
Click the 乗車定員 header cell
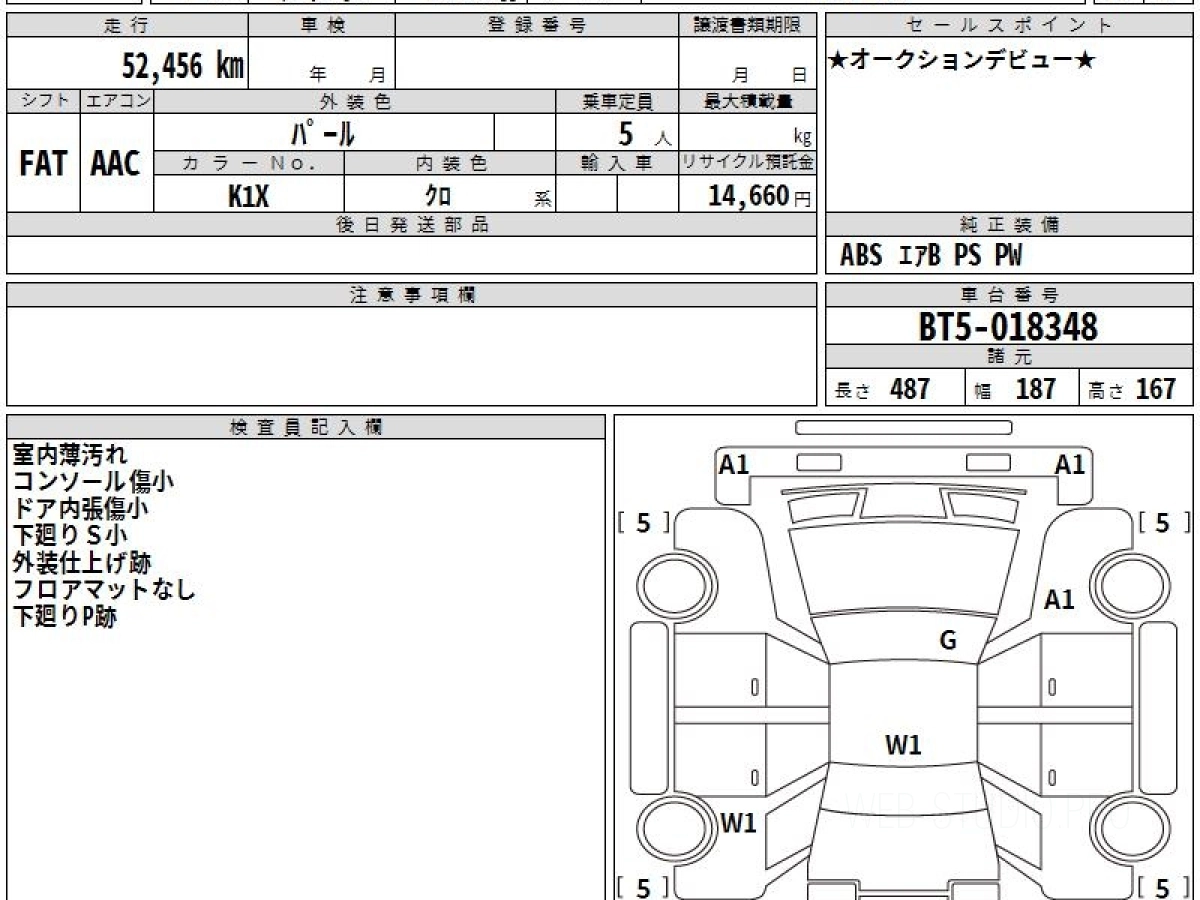pos(617,101)
